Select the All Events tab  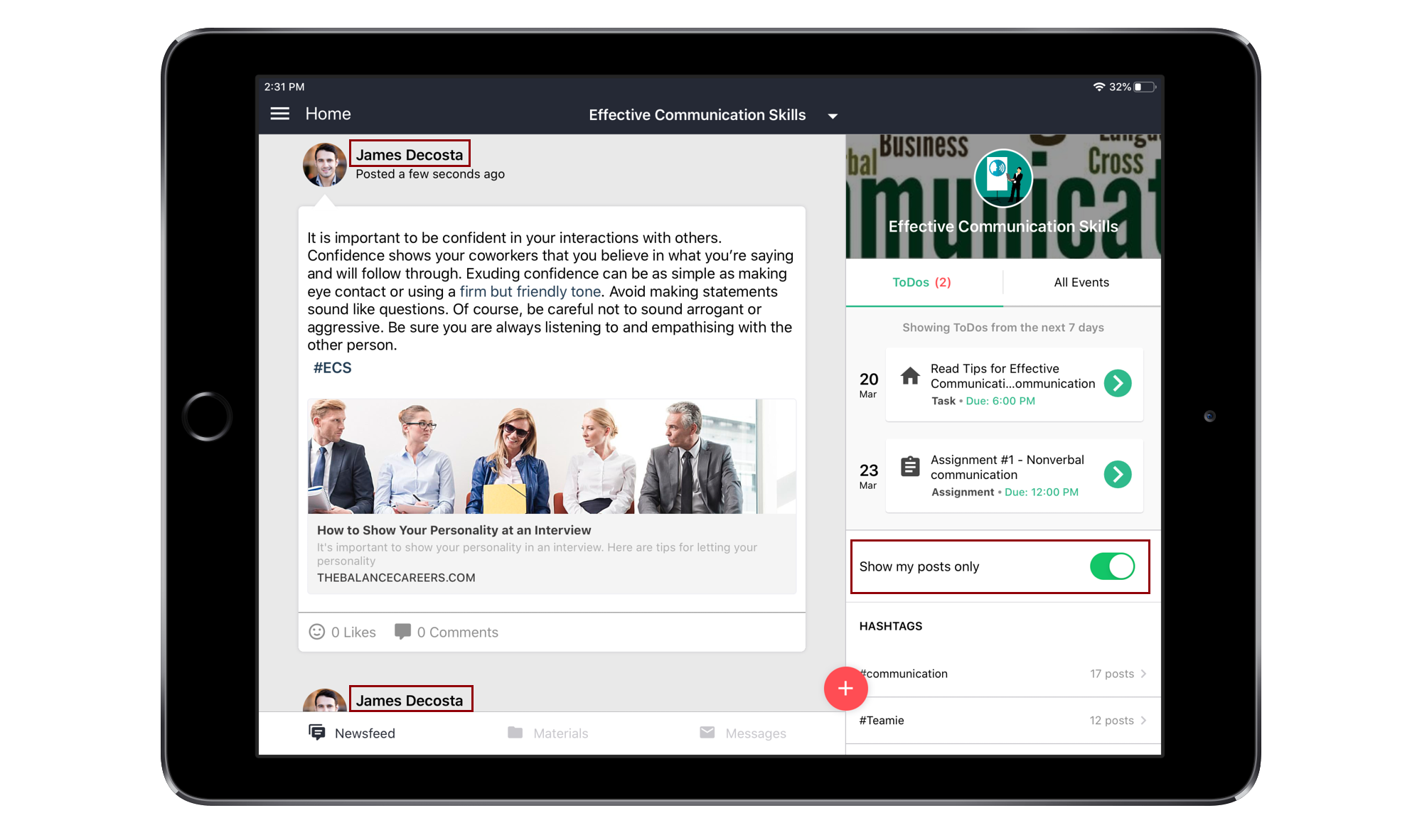coord(1081,283)
